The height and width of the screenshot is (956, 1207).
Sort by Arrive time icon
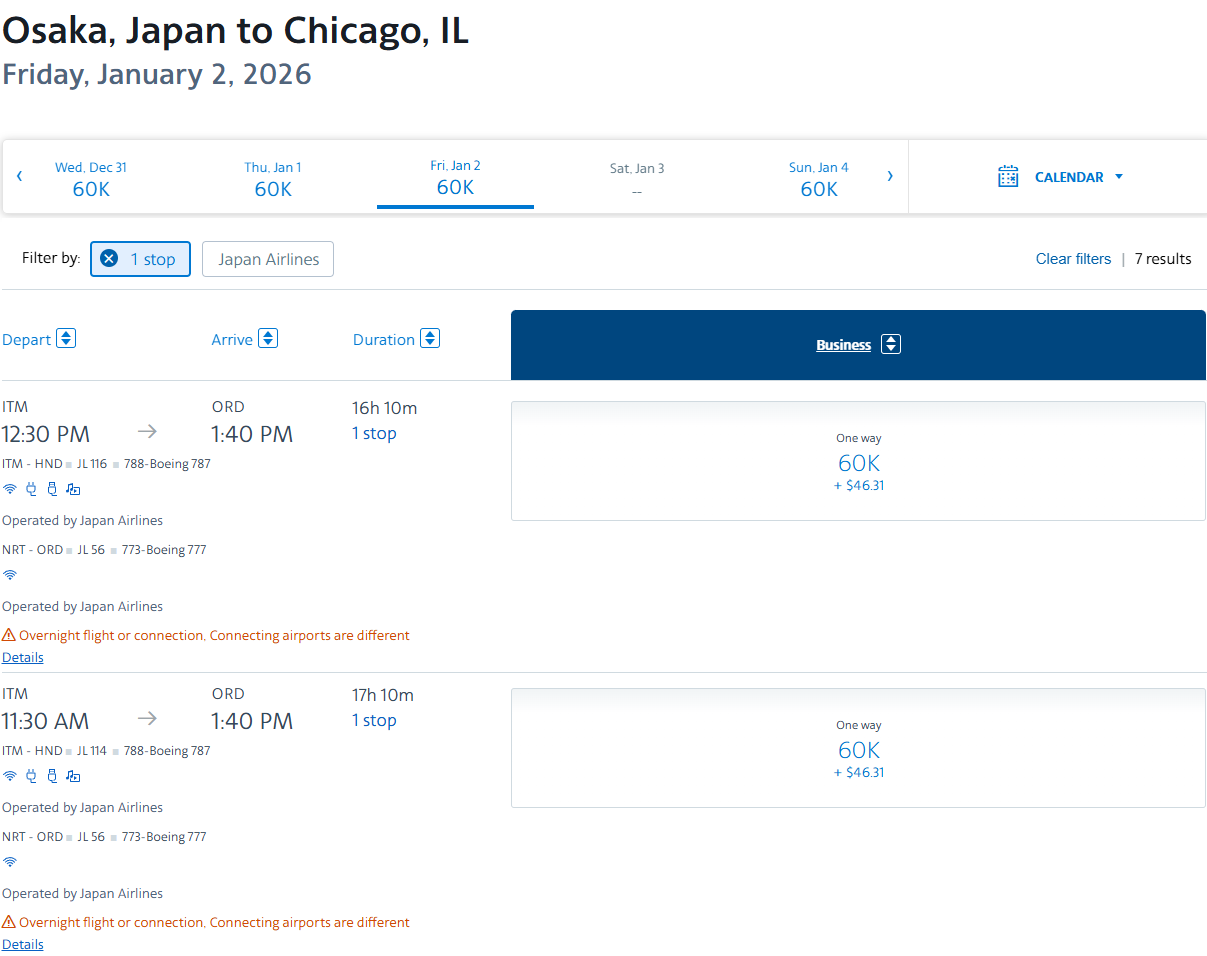tap(268, 338)
